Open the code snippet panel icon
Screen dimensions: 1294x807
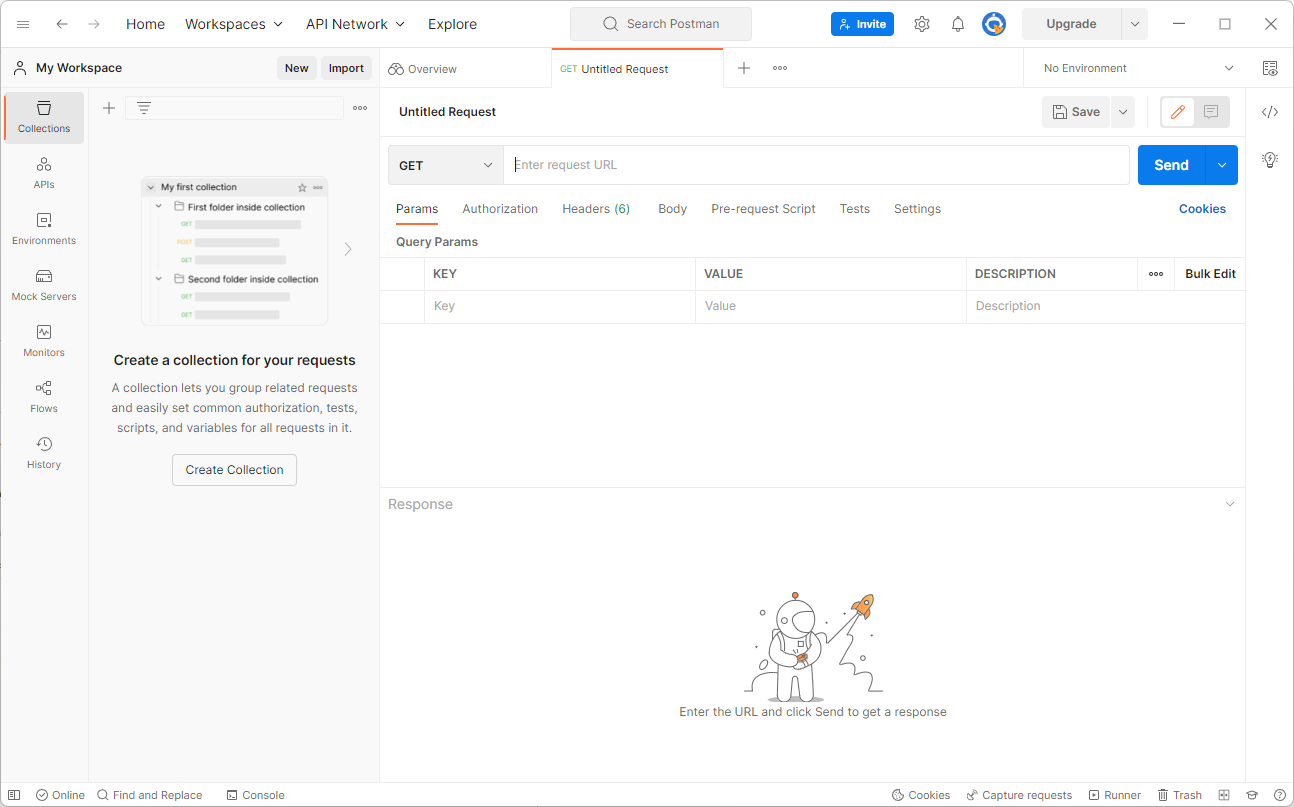point(1270,112)
